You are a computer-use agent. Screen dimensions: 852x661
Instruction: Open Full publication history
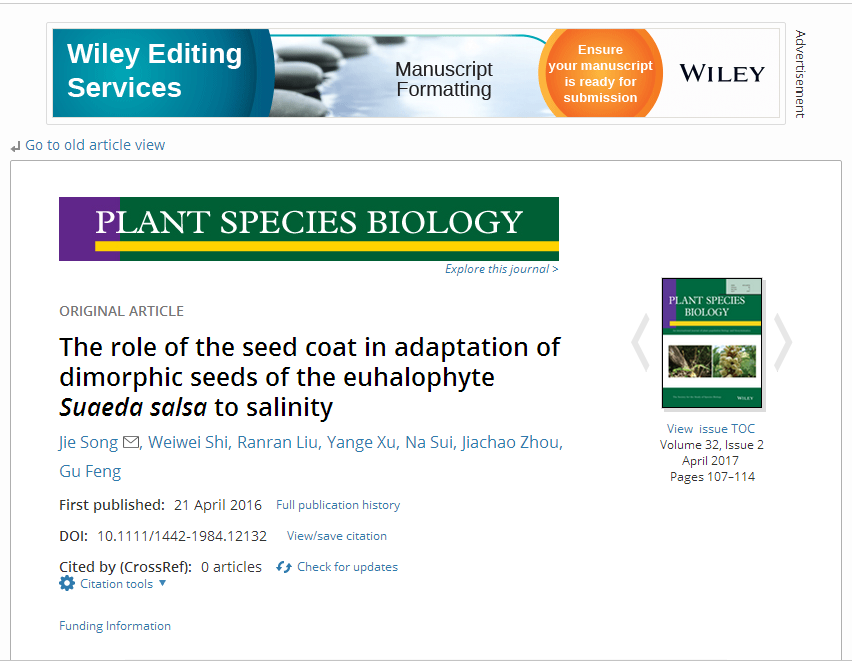coord(338,505)
